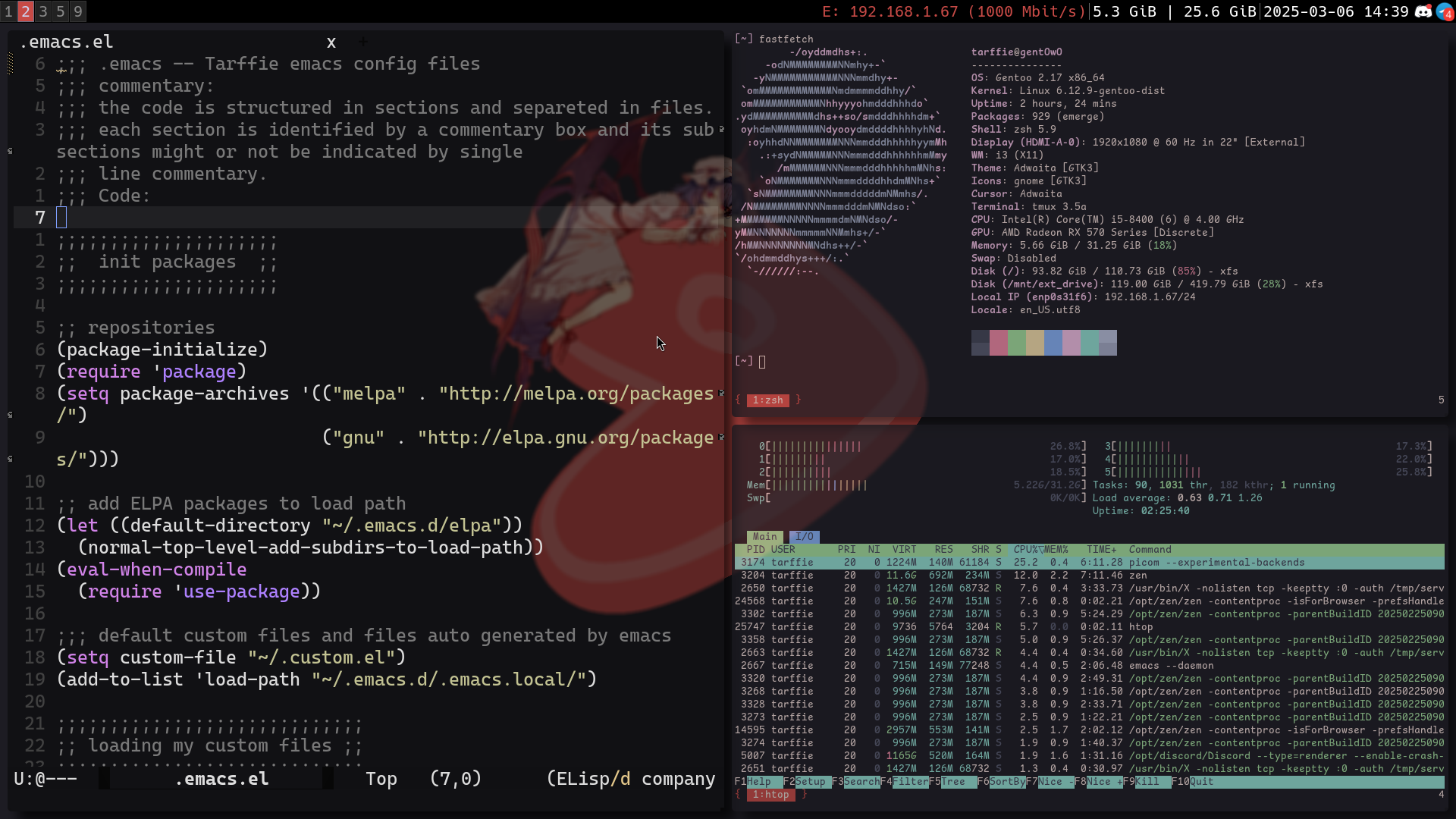Switch to i3 workspace 3
1456x819 pixels.
point(43,11)
